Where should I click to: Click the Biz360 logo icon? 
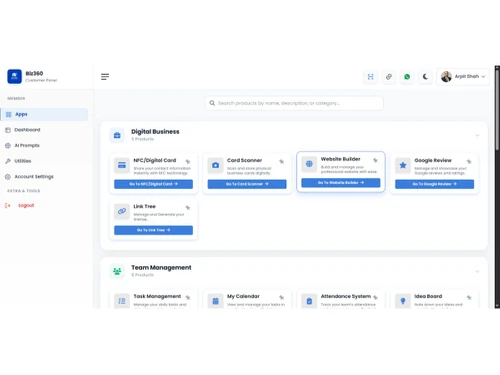point(14,76)
